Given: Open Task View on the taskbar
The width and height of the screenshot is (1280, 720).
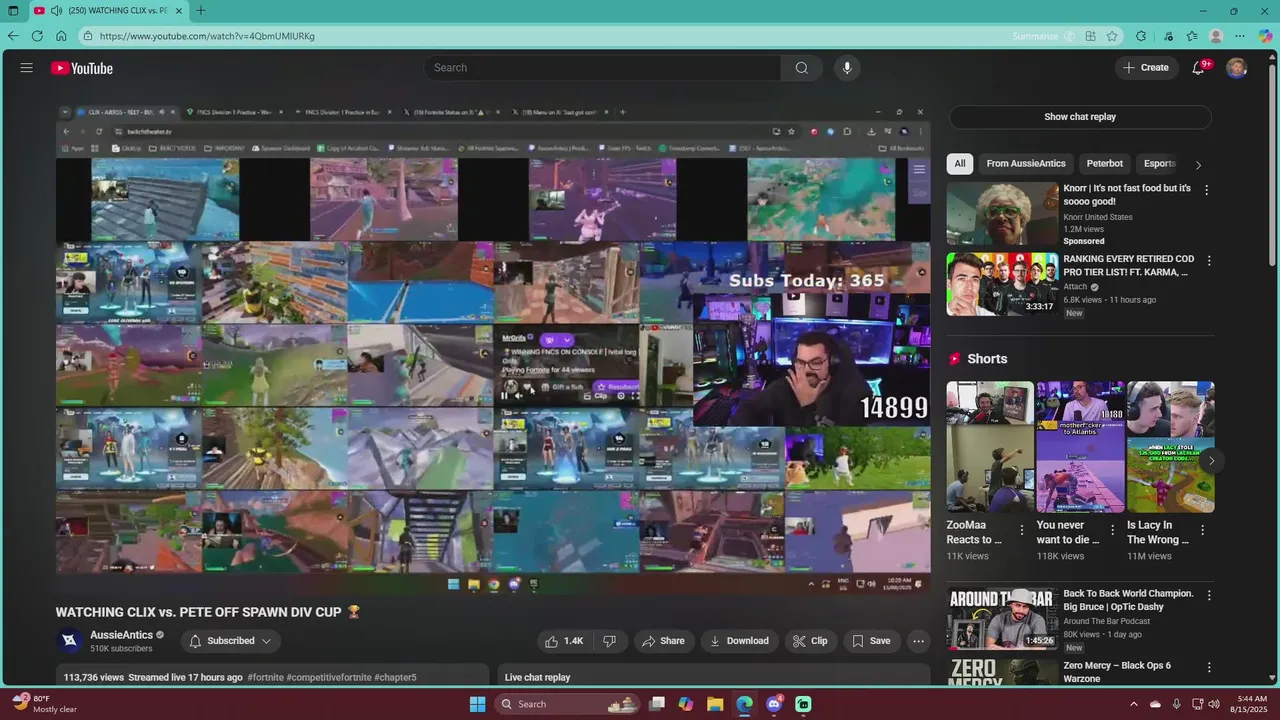Looking at the screenshot, I should tap(657, 704).
